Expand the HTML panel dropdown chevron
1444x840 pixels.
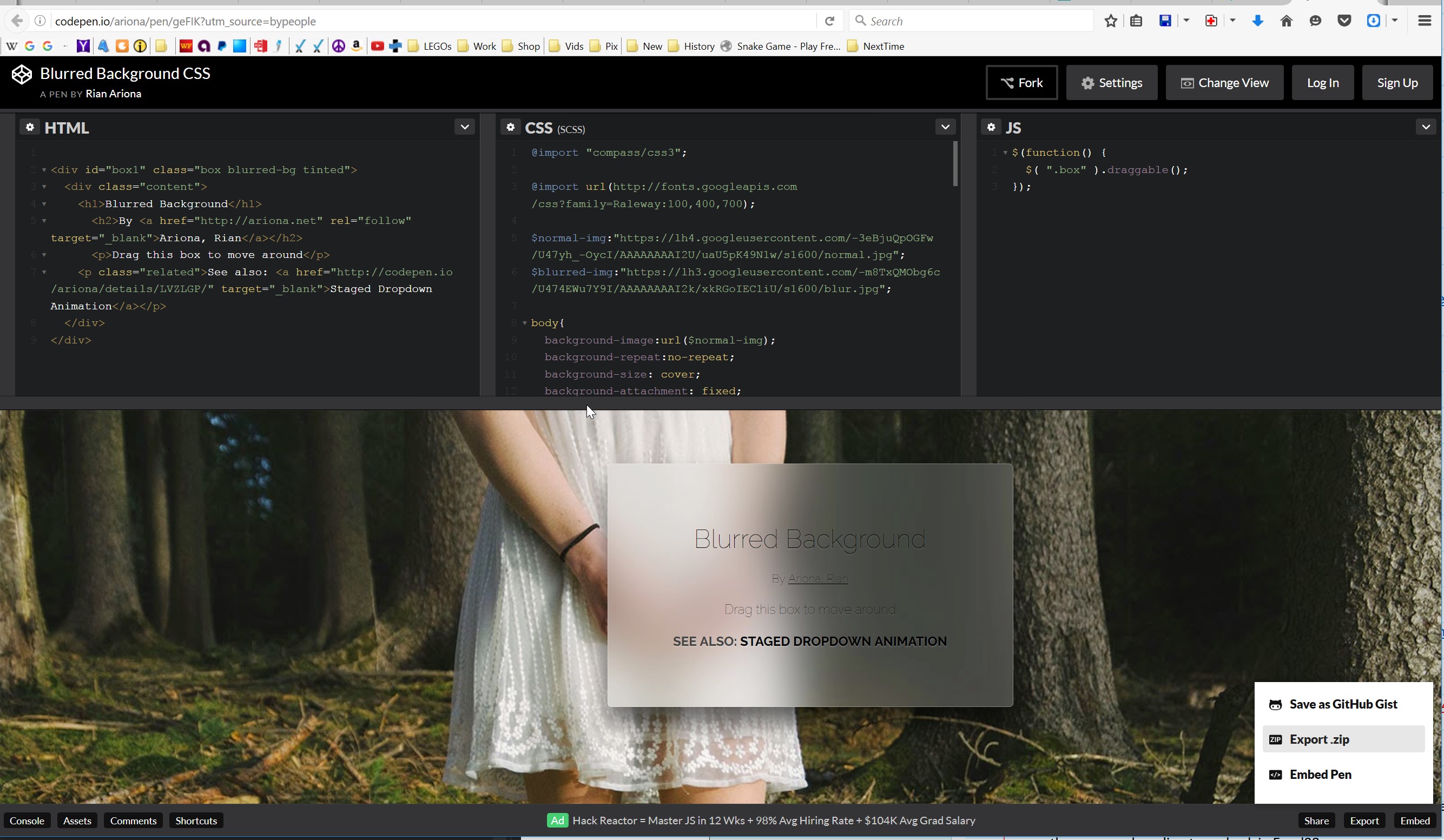[465, 127]
